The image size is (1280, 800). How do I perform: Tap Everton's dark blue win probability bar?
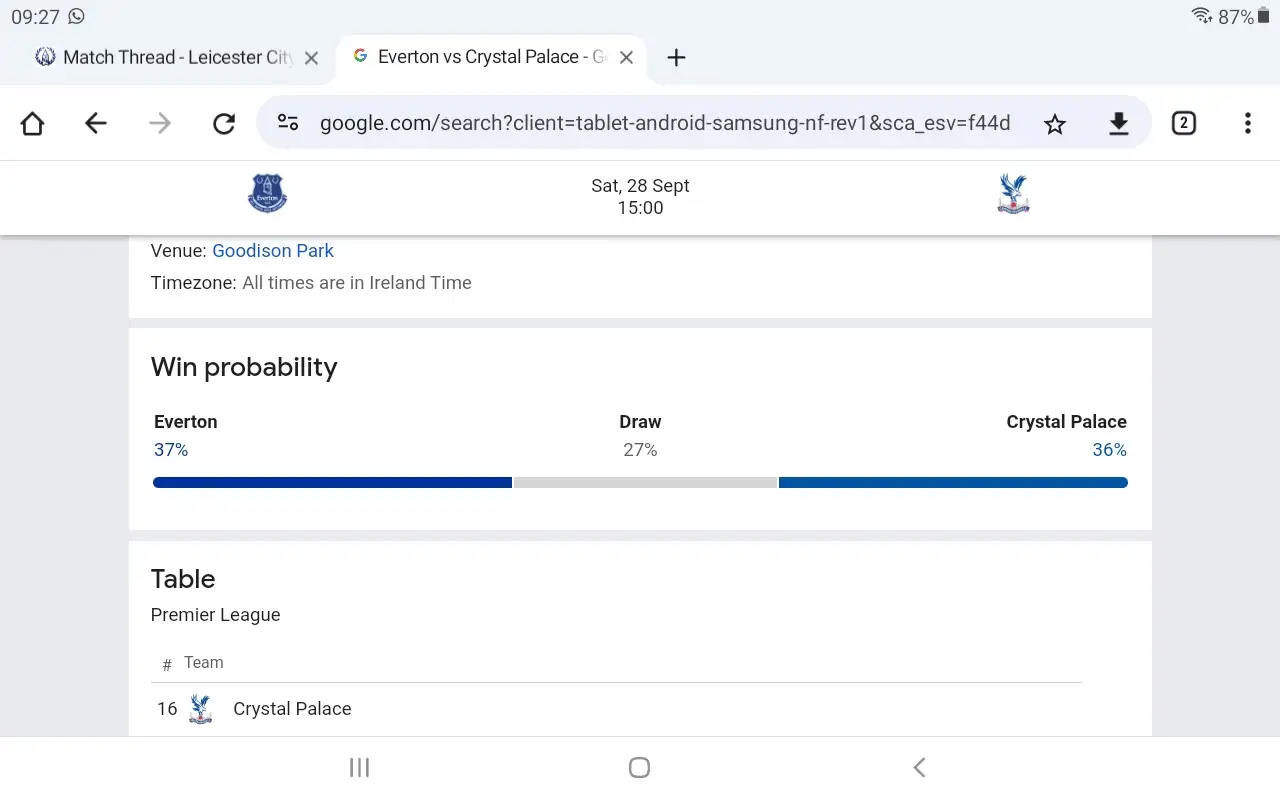click(332, 483)
